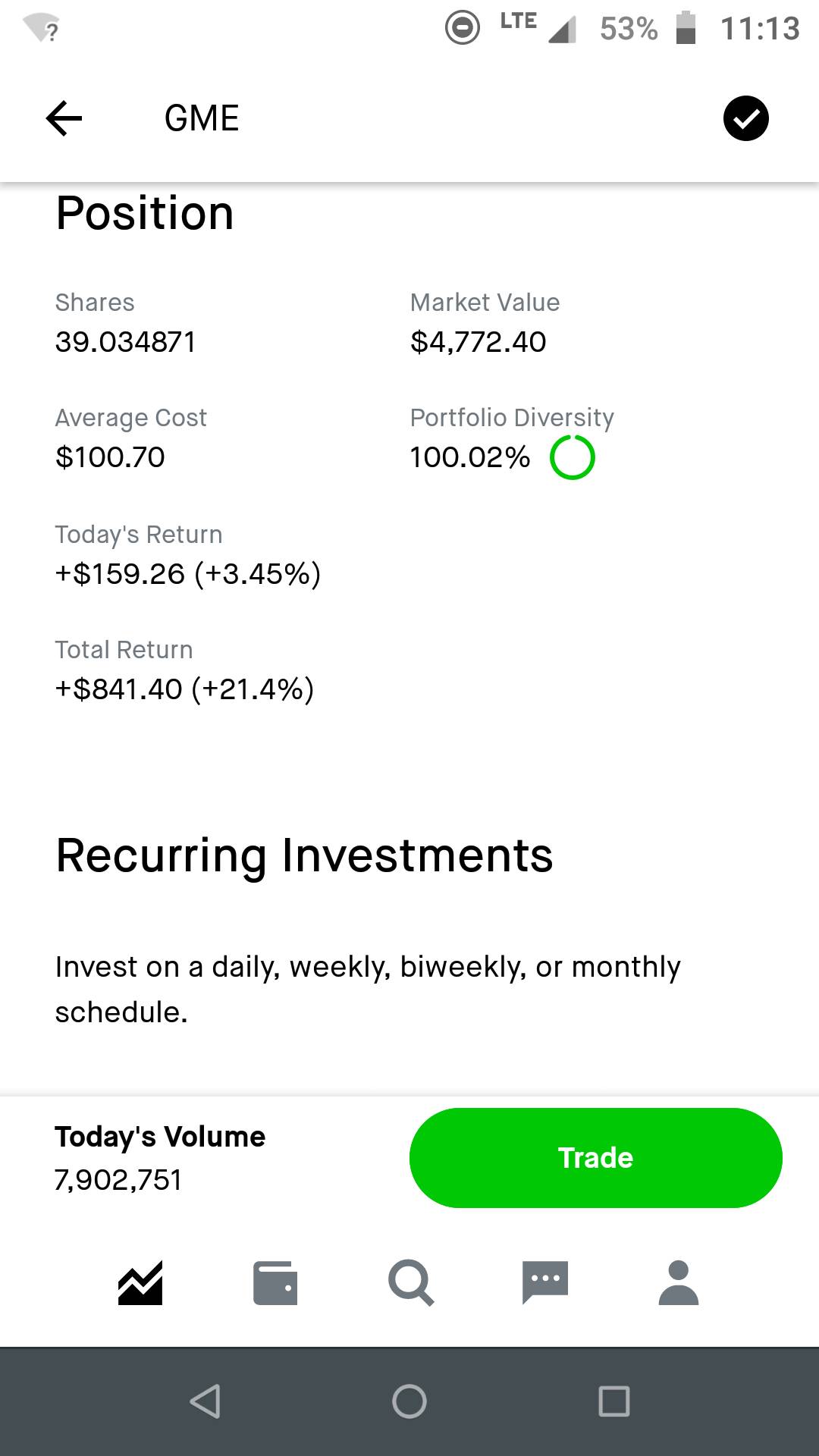Image resolution: width=819 pixels, height=1456 pixels.
Task: Tap the Today's Volume figure
Action: [118, 1180]
